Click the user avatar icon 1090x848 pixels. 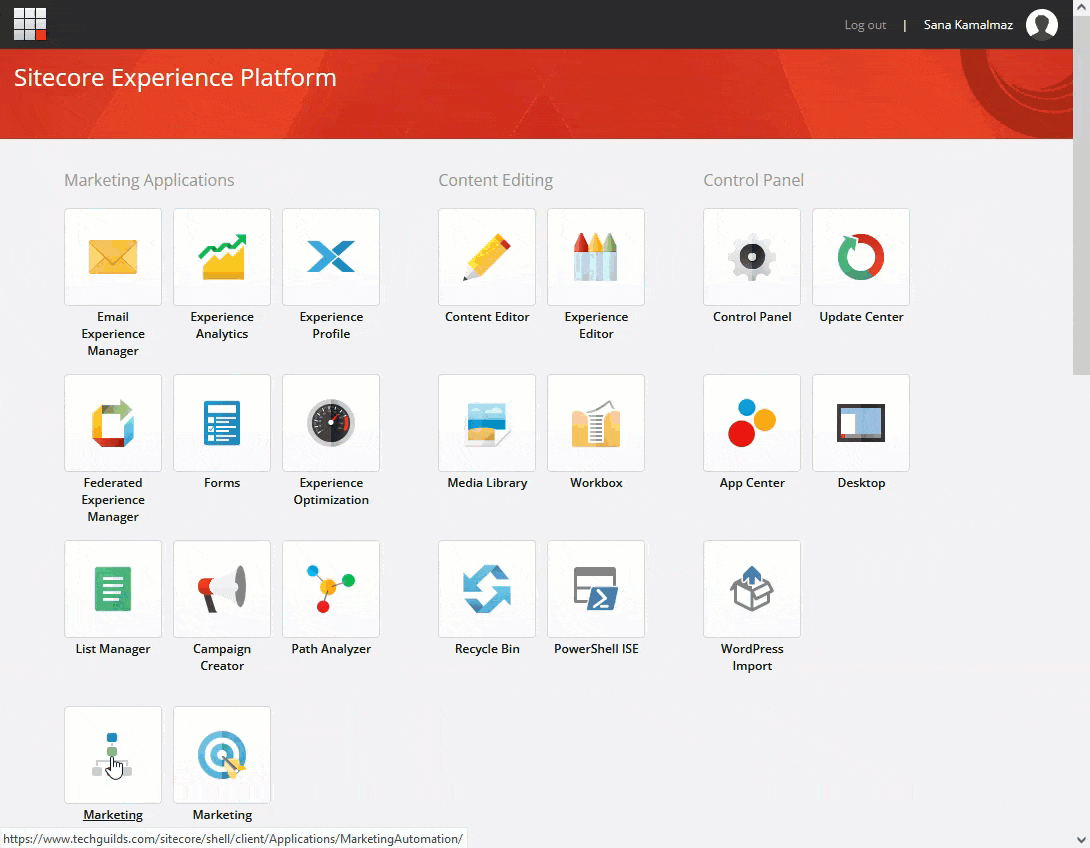1041,24
